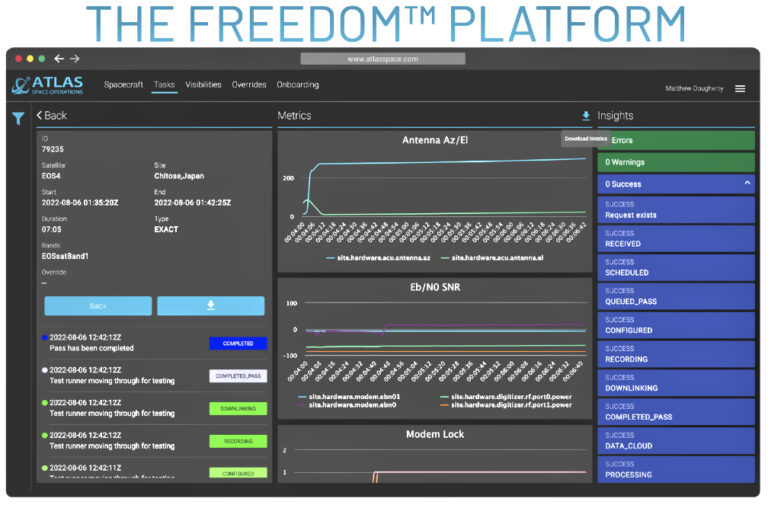Click the Download Metrics icon
Image resolution: width=768 pixels, height=508 pixels.
[586, 116]
